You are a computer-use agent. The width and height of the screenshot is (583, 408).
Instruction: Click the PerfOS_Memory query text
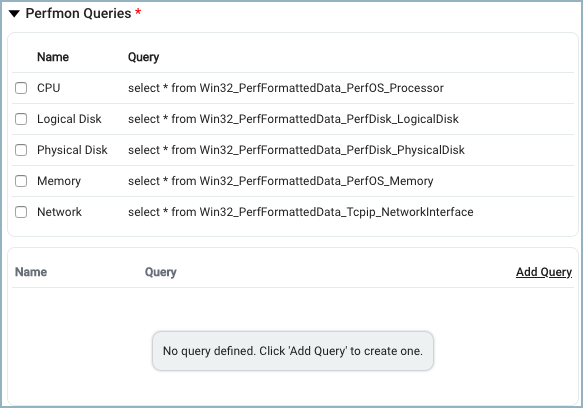[281, 181]
